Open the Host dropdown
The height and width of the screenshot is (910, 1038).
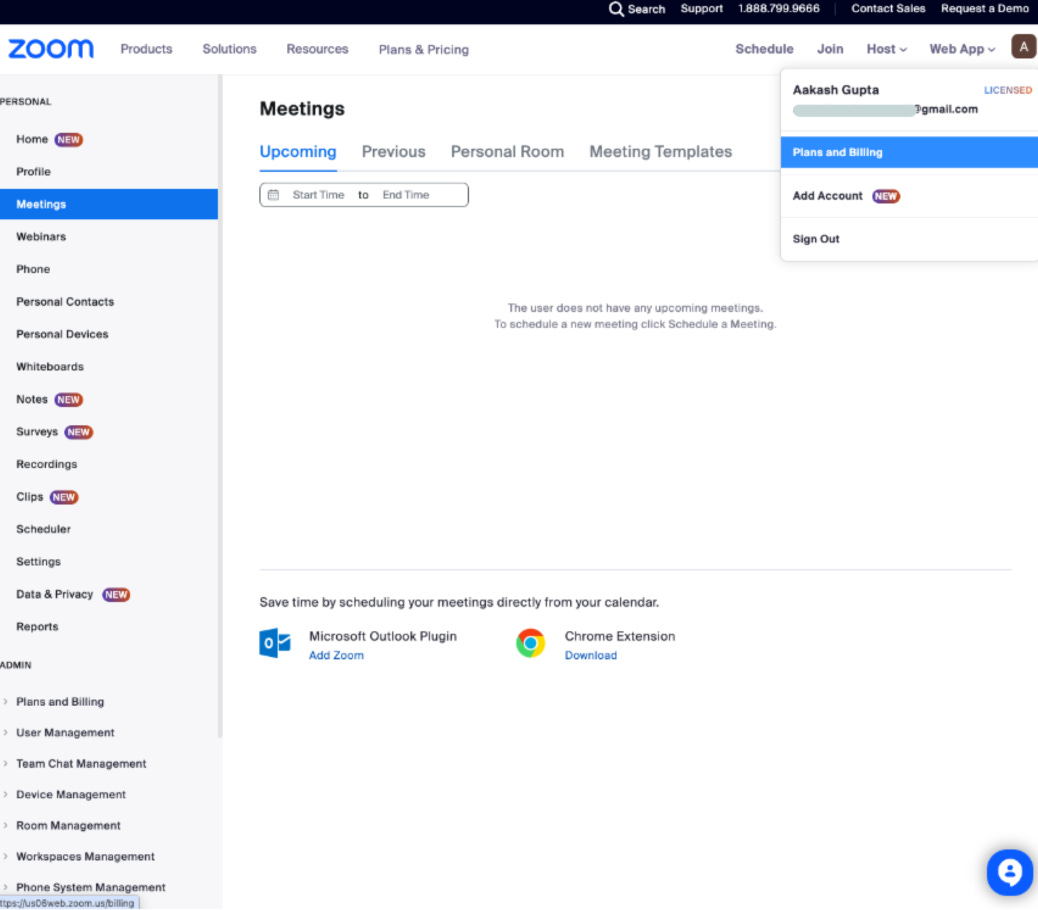[886, 49]
